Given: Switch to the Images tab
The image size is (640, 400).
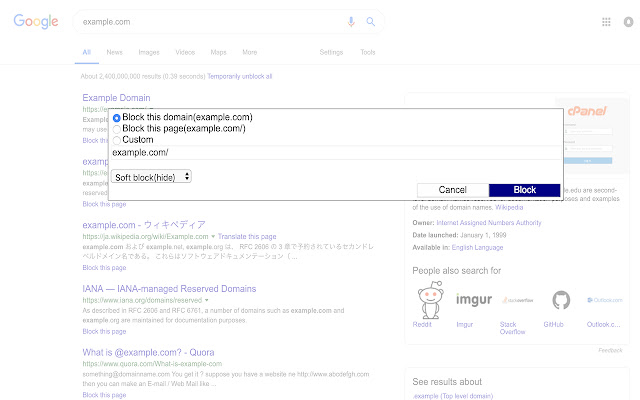Looking at the screenshot, I should [x=149, y=52].
